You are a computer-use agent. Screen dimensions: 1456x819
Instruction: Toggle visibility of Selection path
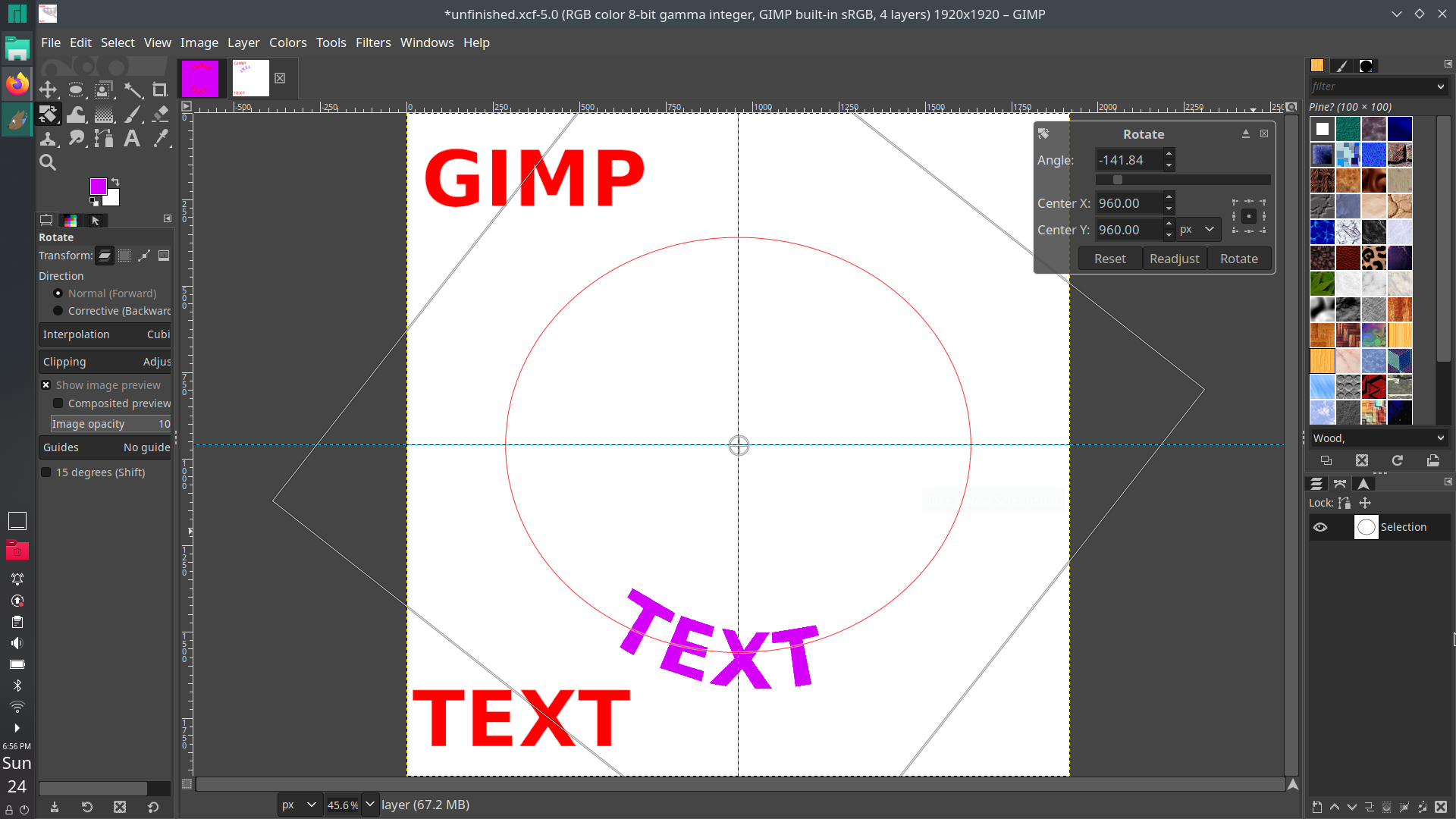[1320, 527]
